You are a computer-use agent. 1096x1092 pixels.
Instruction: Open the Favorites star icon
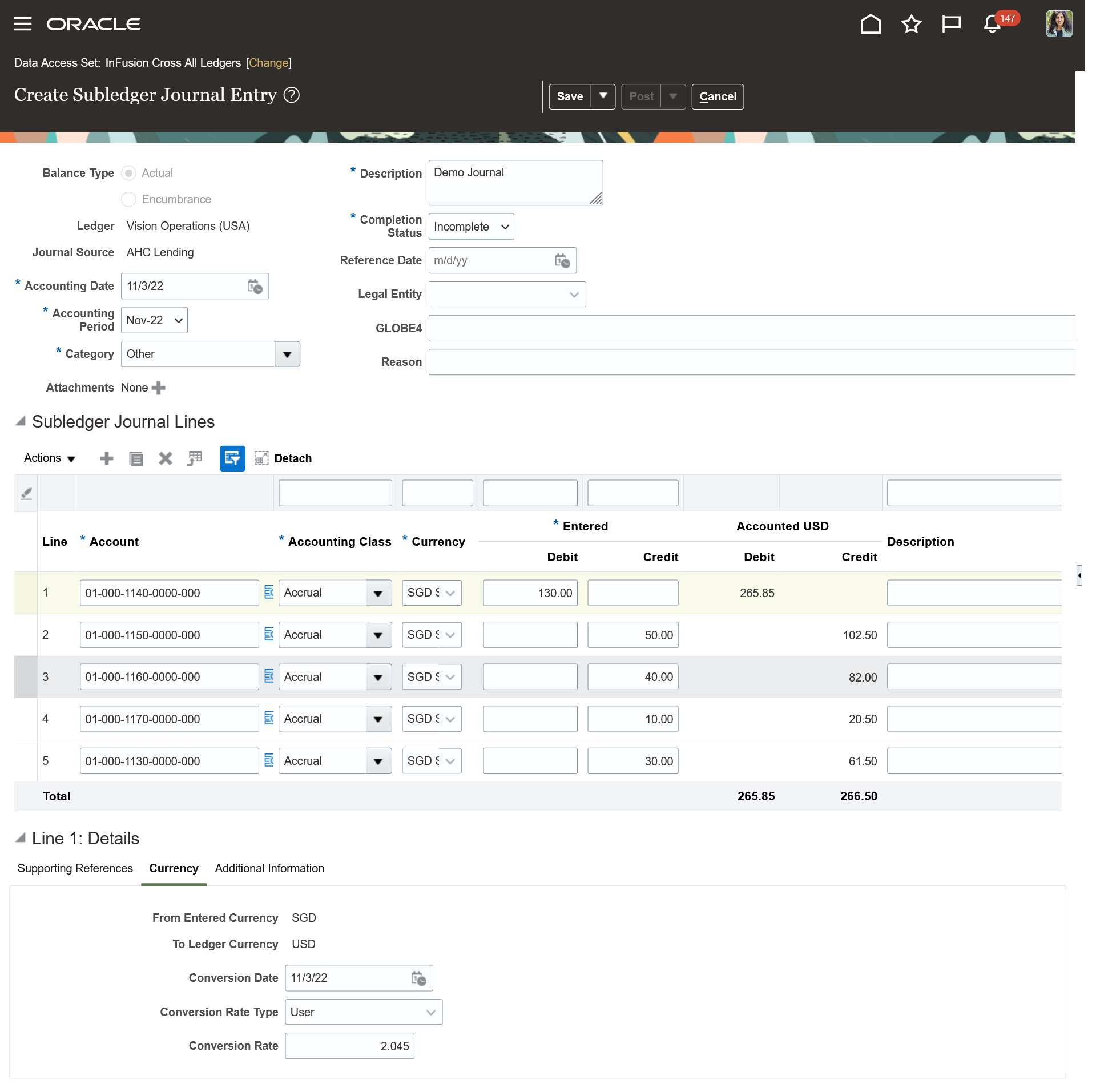click(911, 24)
